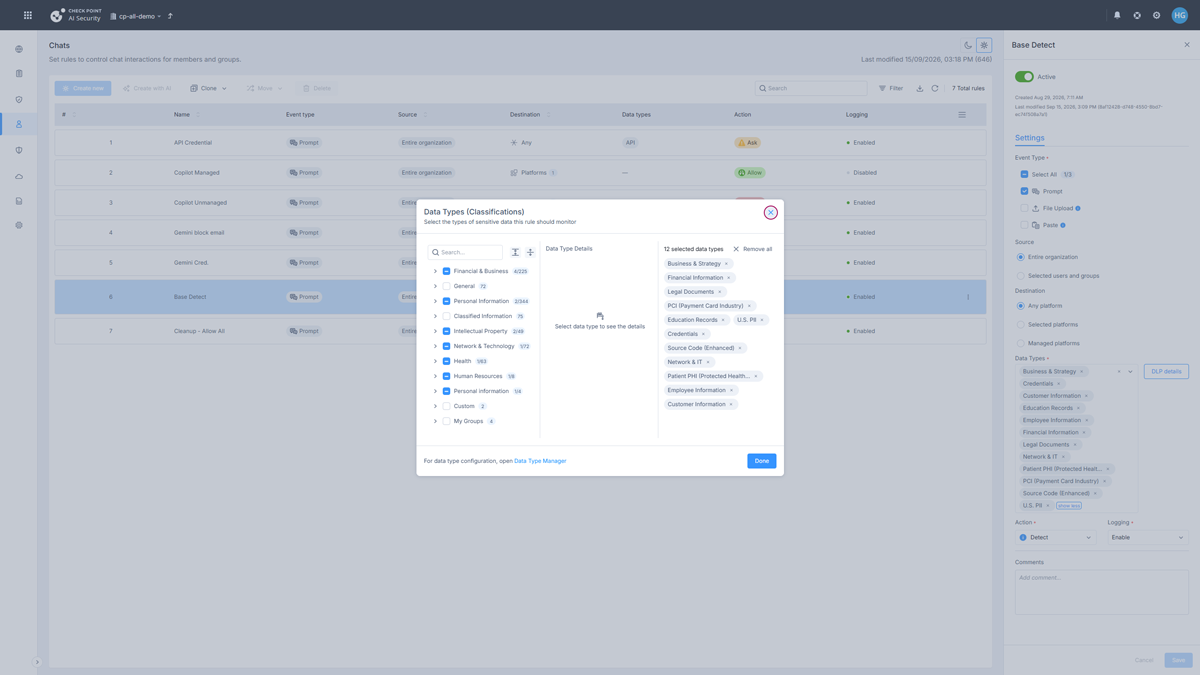Image resolution: width=1200 pixels, height=675 pixels.
Task: Open notifications bell in top bar
Action: (x=1117, y=15)
